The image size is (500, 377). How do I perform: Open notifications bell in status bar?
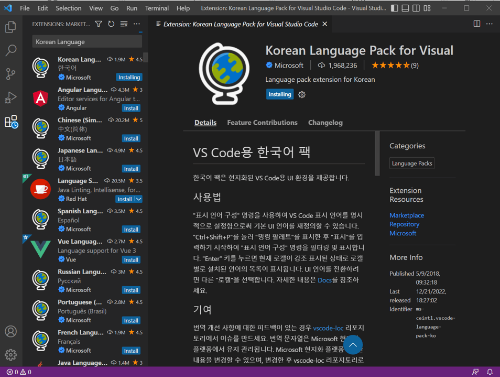coord(490,372)
